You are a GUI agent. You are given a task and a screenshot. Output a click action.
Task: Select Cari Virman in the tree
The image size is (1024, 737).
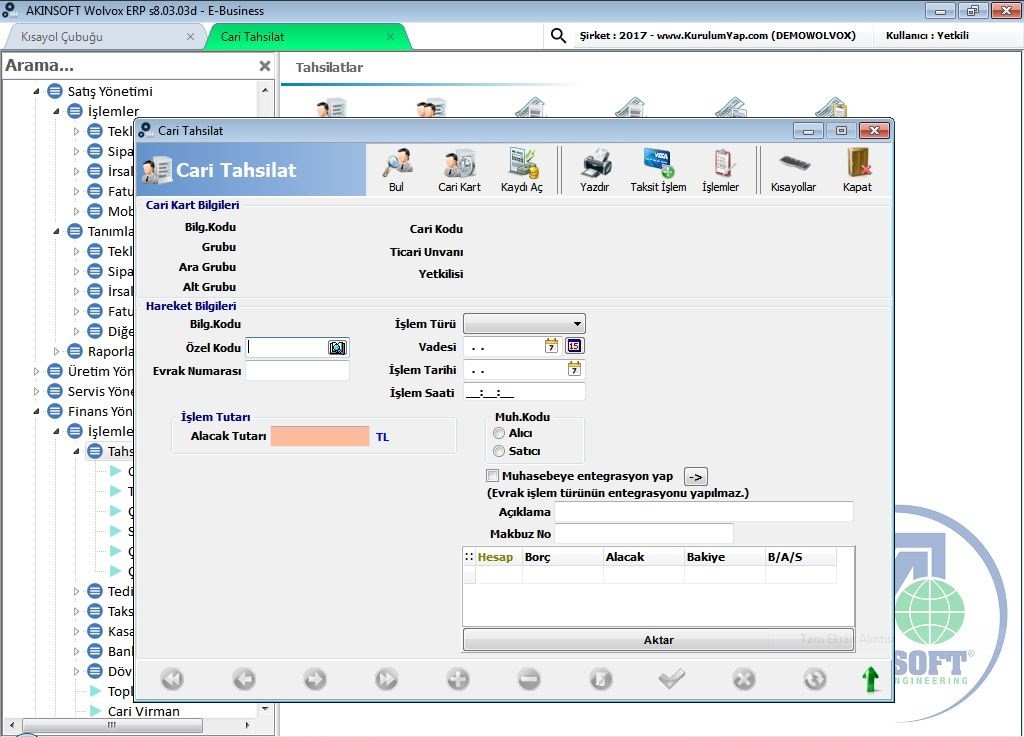point(144,711)
